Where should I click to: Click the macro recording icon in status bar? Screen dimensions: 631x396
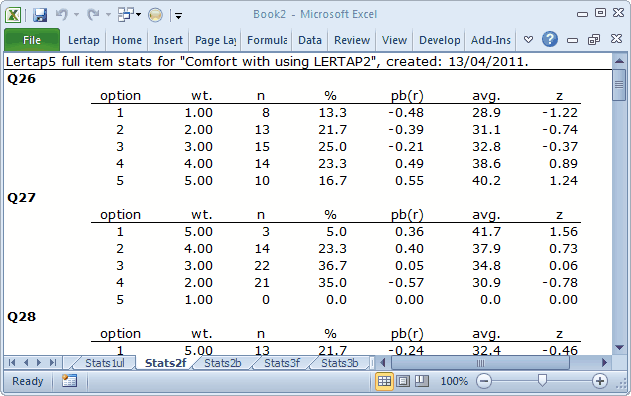(x=69, y=381)
